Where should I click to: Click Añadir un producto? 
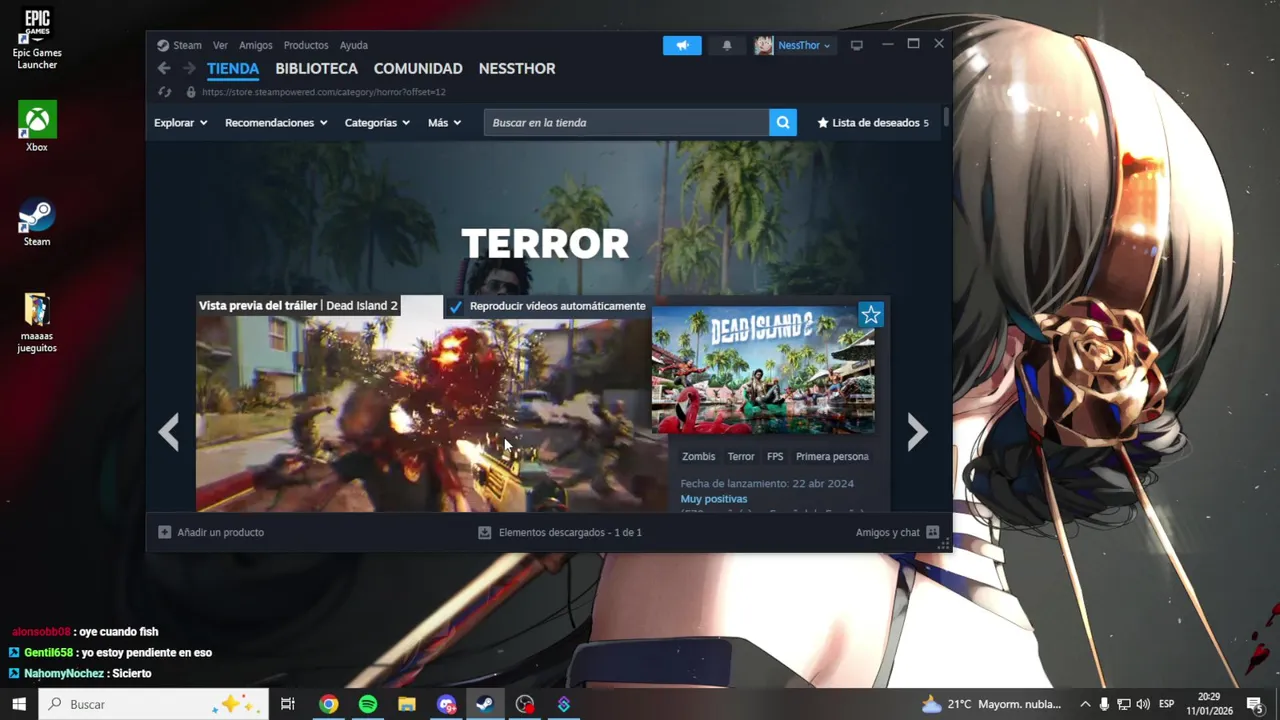(x=211, y=532)
